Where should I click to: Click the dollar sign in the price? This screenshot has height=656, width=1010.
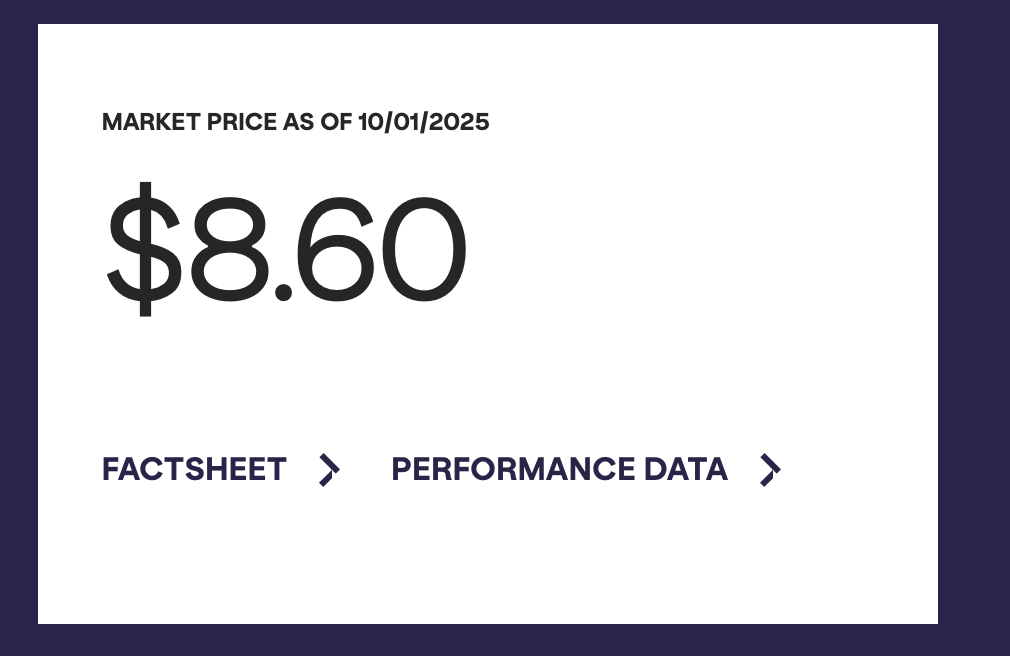(145, 249)
